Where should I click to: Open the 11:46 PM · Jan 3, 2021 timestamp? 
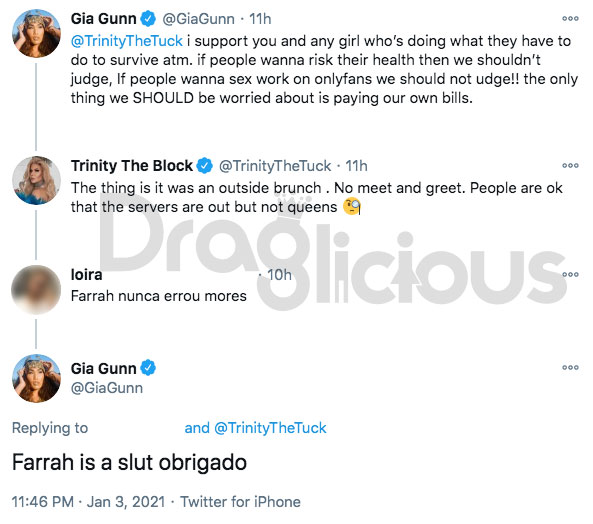pos(88,502)
